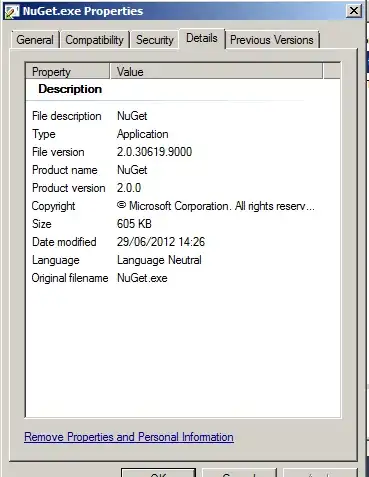The width and height of the screenshot is (369, 477).
Task: Click the Cancel button
Action: coord(239,473)
